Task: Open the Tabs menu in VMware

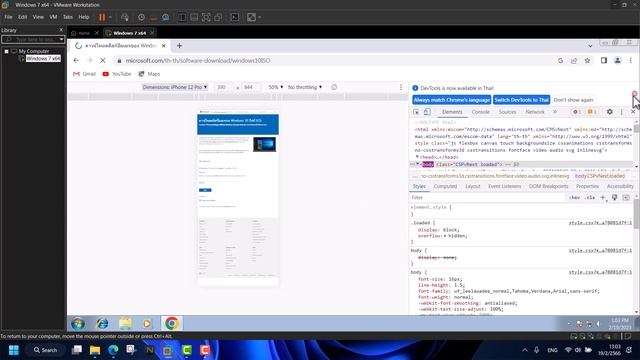Action: click(x=68, y=17)
